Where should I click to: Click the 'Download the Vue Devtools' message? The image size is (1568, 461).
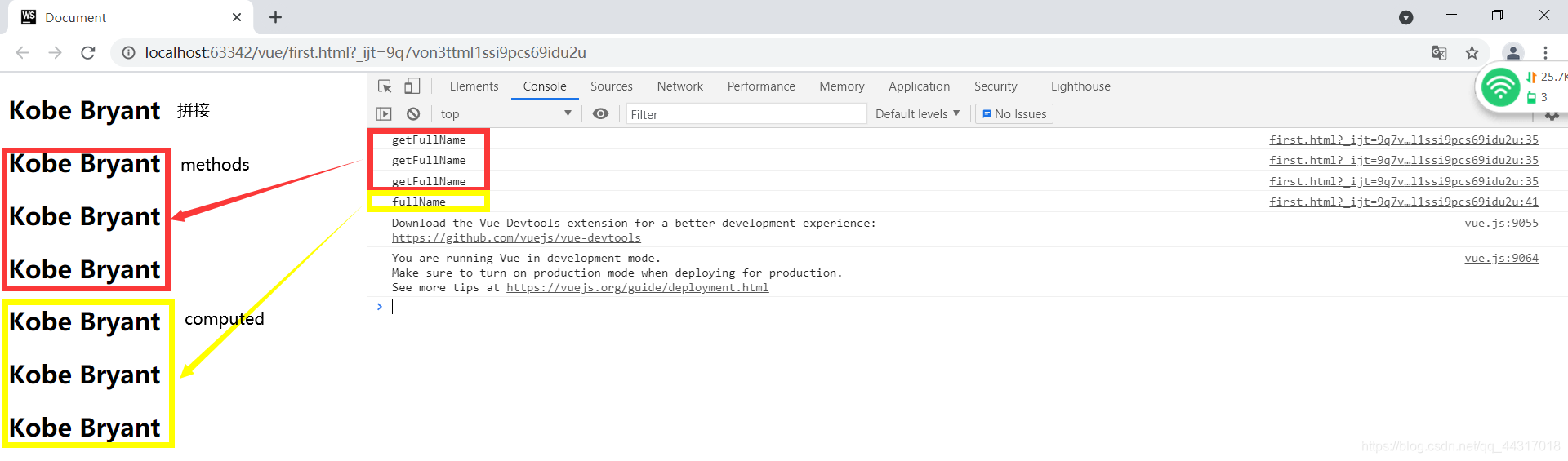coord(634,224)
